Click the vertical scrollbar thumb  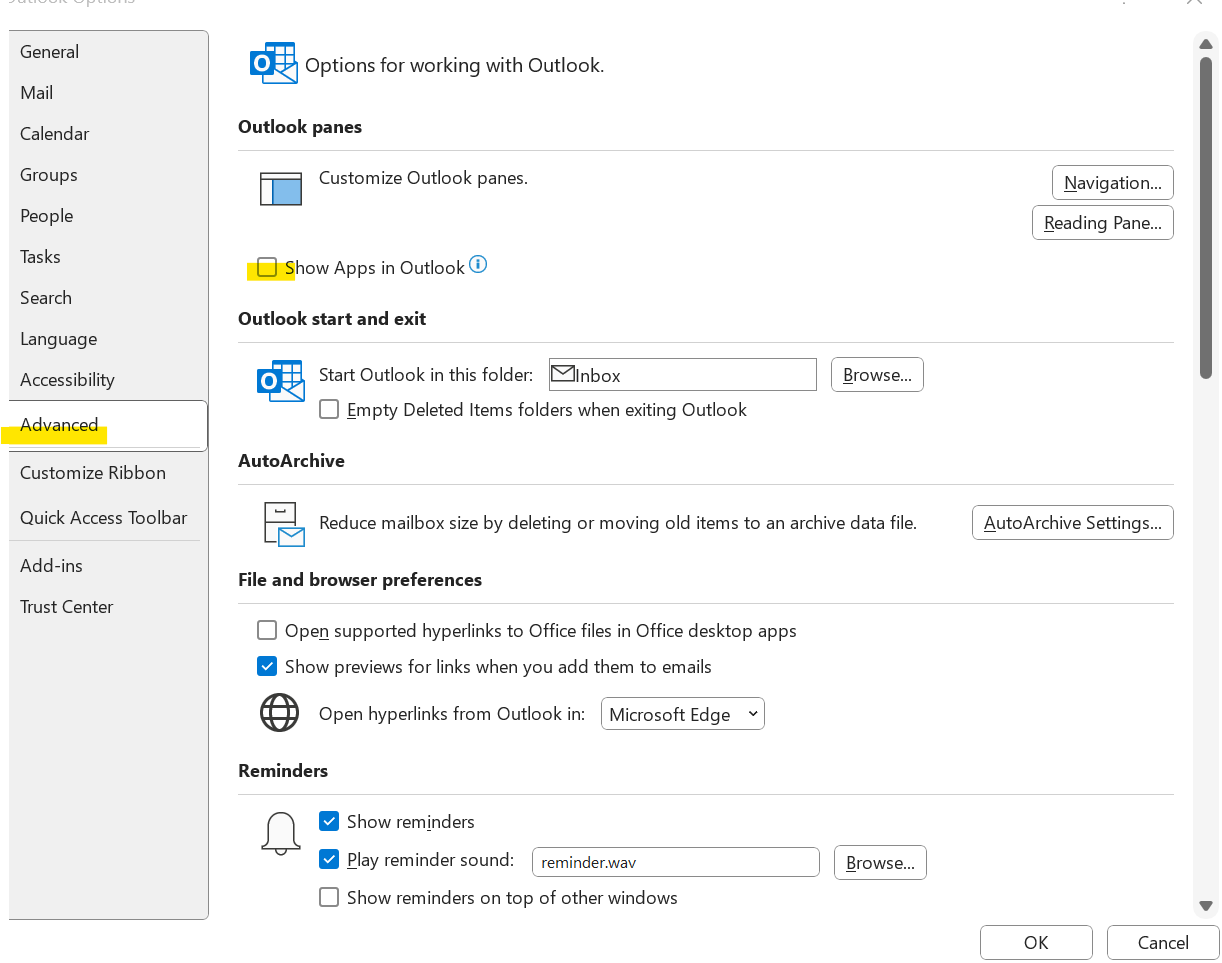1206,217
